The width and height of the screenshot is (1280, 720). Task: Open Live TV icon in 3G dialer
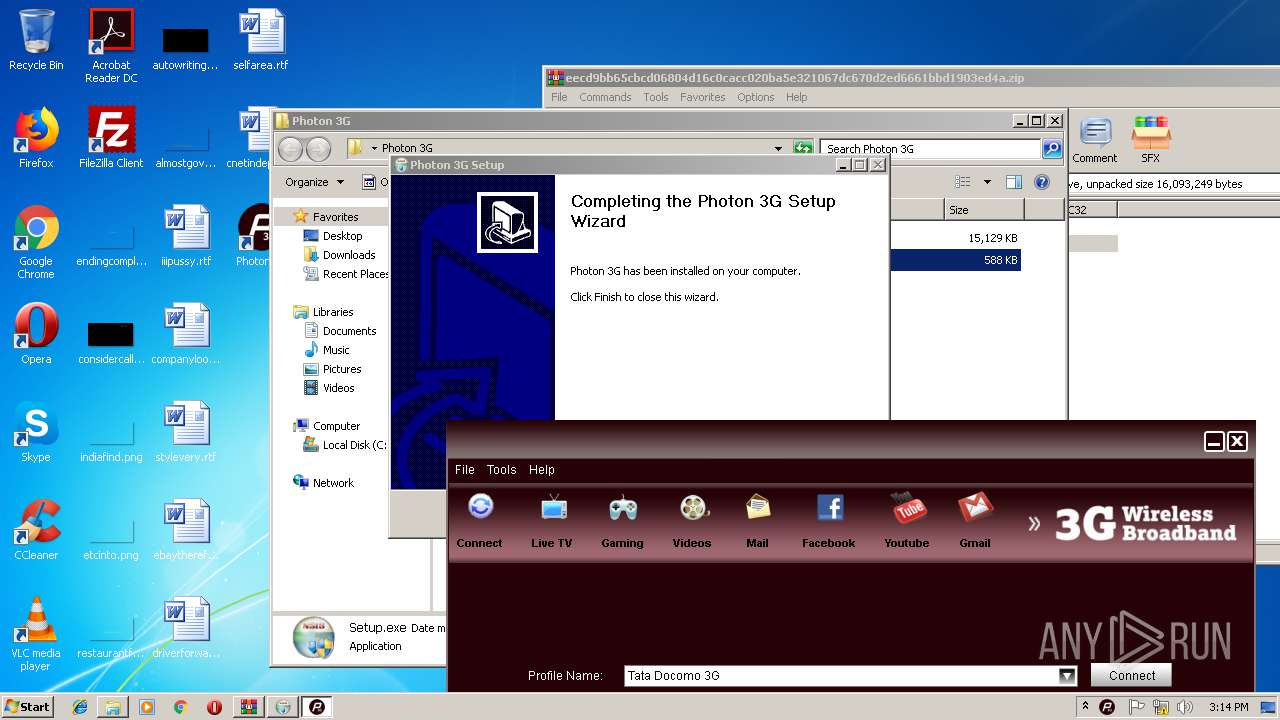coord(553,507)
